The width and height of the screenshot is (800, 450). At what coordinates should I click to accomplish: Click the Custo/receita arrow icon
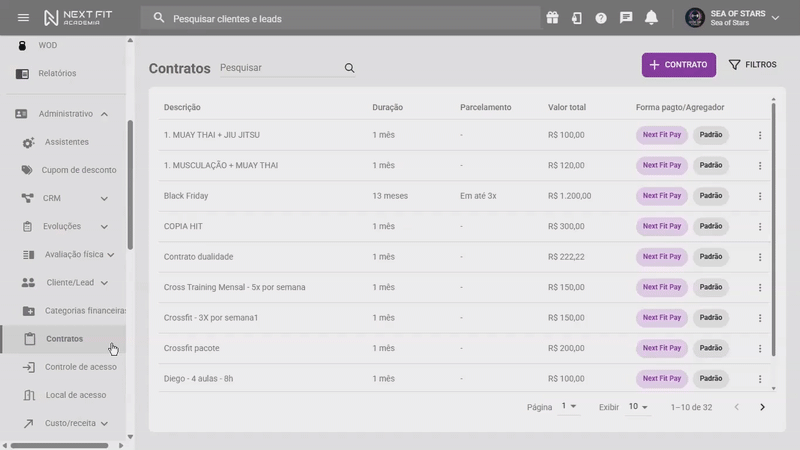[x=28, y=423]
